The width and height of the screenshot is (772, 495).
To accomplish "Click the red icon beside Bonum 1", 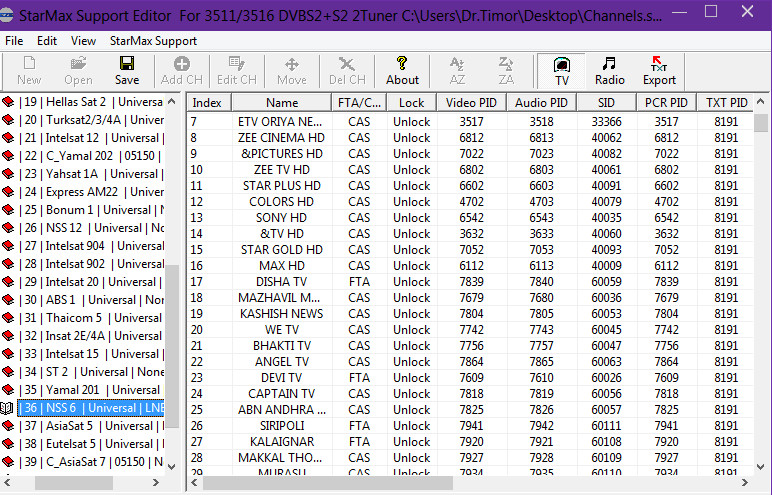I will pyautogui.click(x=8, y=210).
